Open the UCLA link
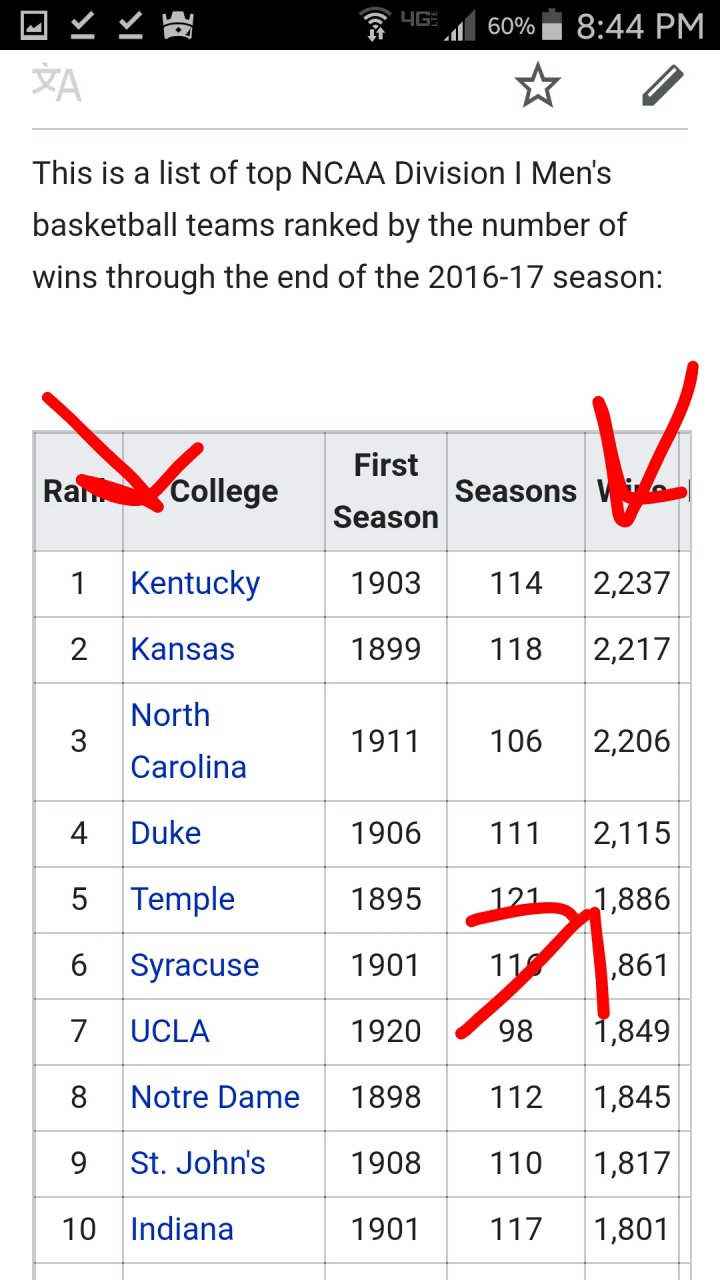The height and width of the screenshot is (1280, 720). (x=170, y=1031)
